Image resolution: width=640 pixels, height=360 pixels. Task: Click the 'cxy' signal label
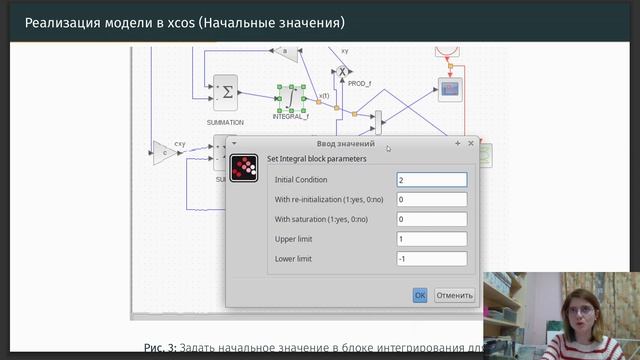(180, 144)
